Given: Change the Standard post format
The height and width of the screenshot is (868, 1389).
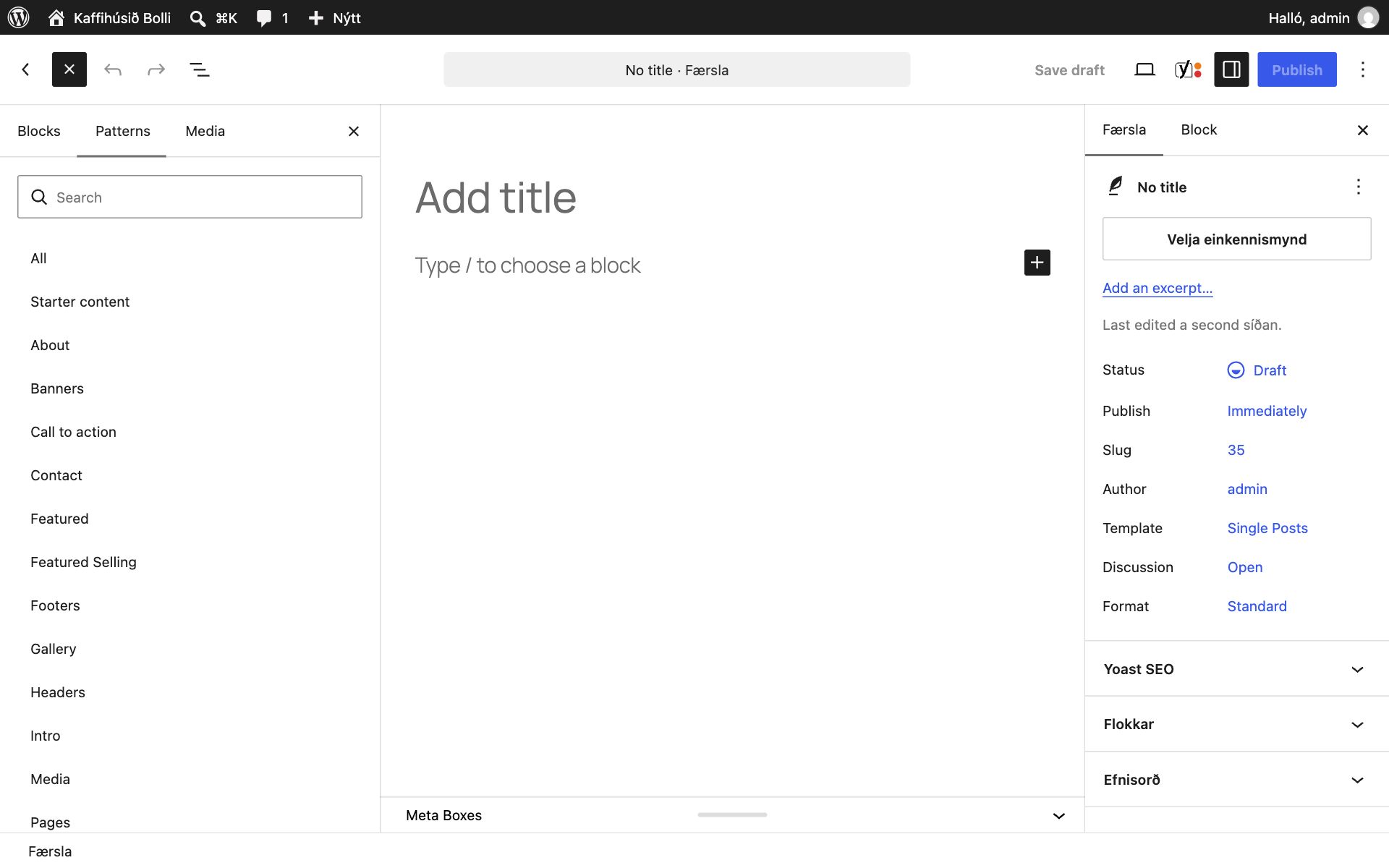Looking at the screenshot, I should pos(1257,606).
